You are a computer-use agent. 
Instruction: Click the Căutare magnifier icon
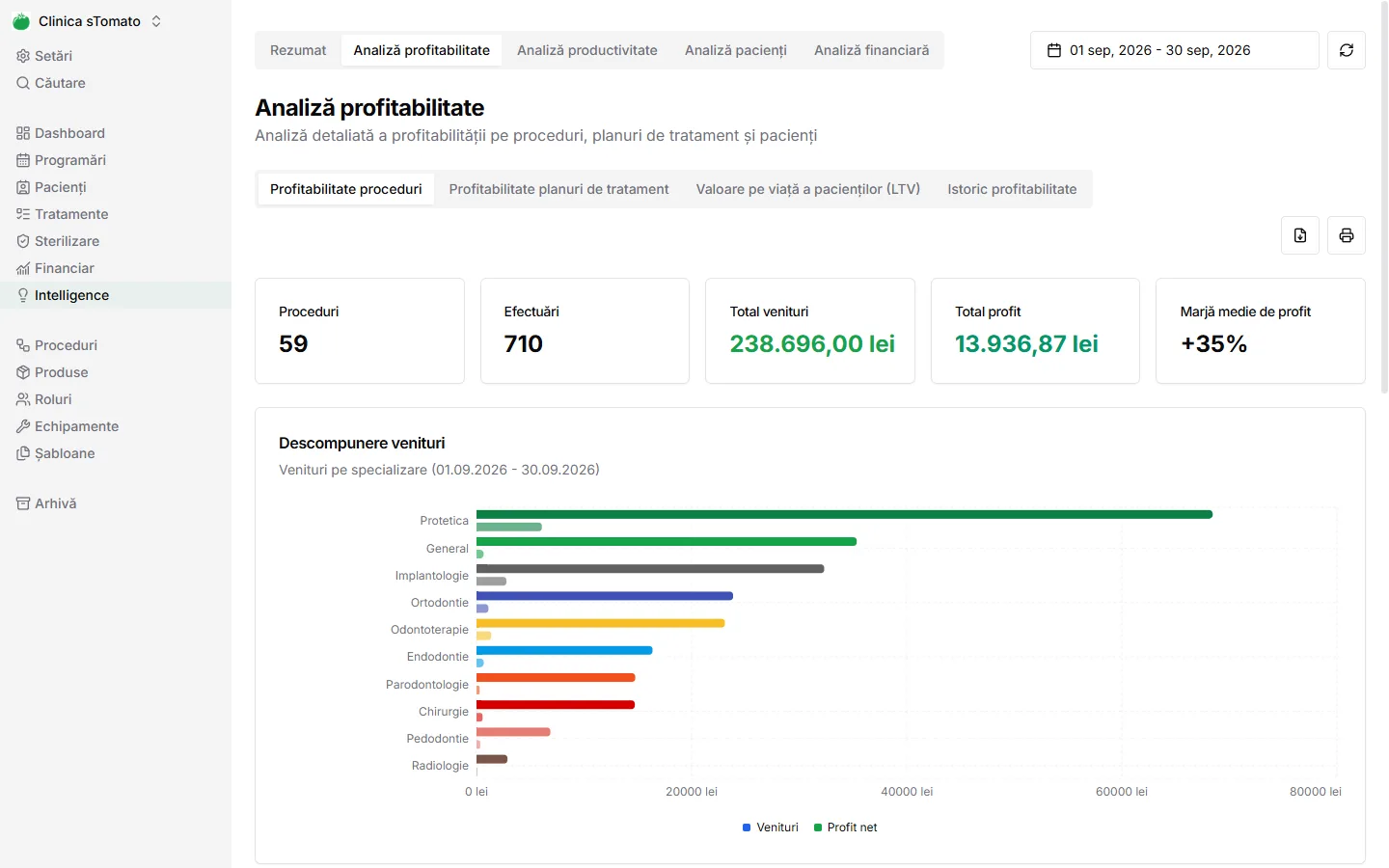(23, 83)
